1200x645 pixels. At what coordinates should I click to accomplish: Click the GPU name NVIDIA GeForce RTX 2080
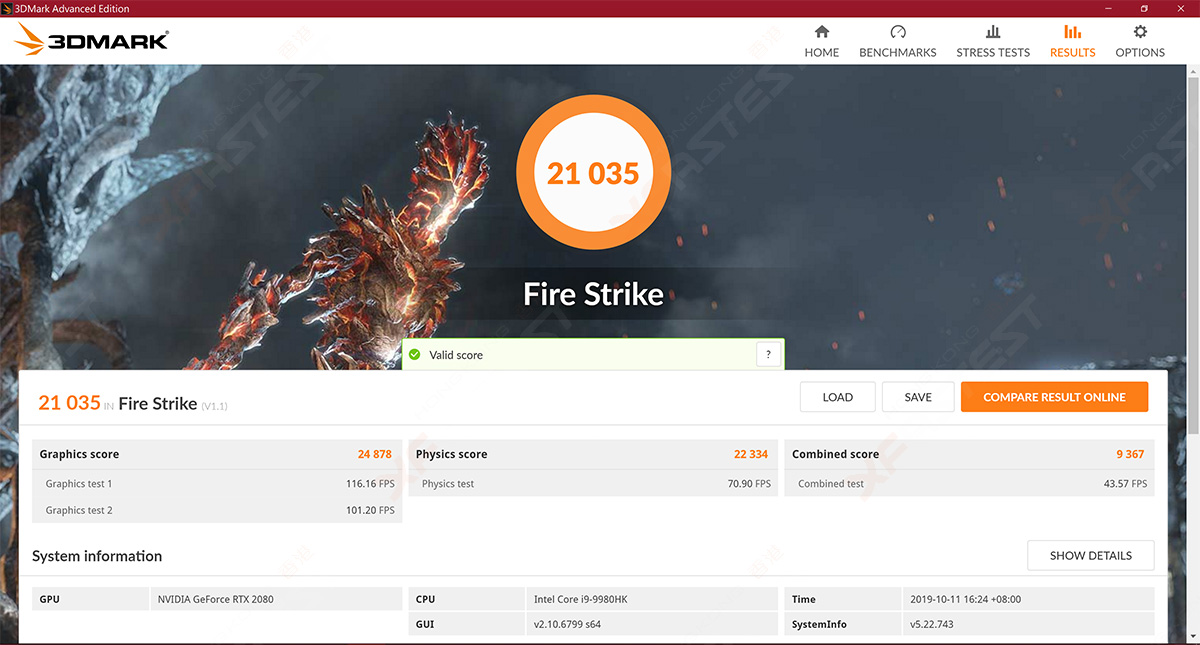tap(216, 599)
